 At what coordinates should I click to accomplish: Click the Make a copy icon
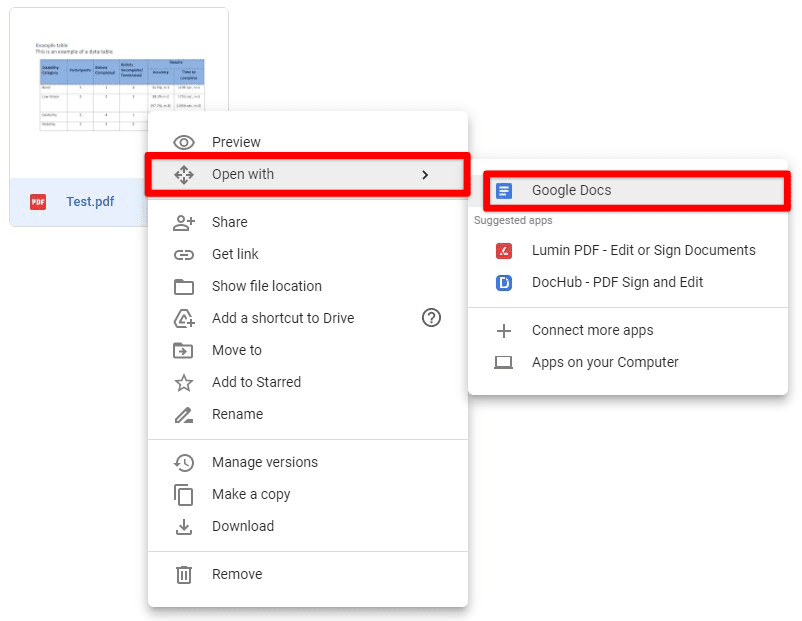(x=184, y=495)
